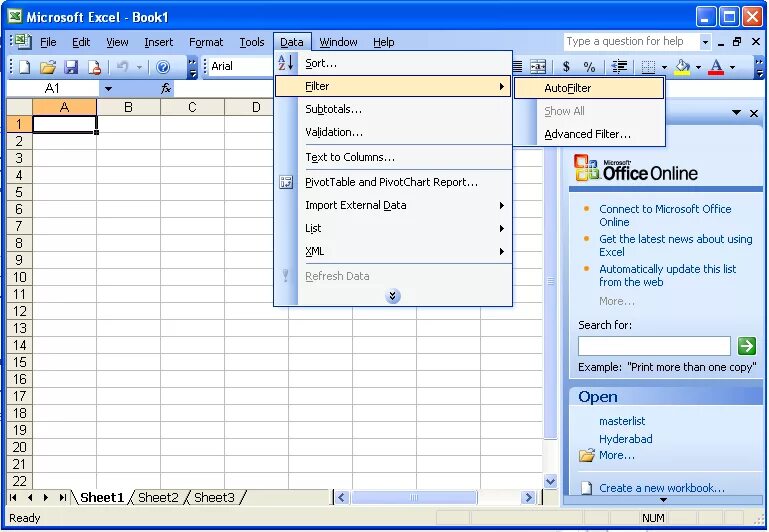Expand Data menu with double chevron
Image resolution: width=769 pixels, height=532 pixels.
[x=392, y=296]
